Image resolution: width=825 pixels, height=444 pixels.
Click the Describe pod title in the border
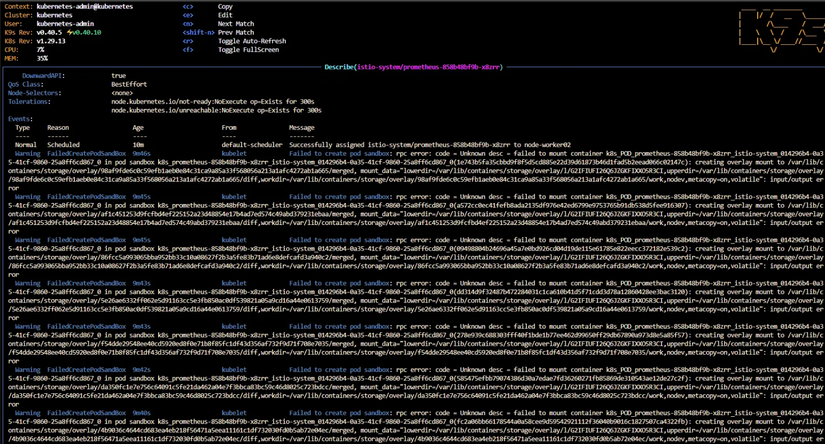pyautogui.click(x=414, y=67)
